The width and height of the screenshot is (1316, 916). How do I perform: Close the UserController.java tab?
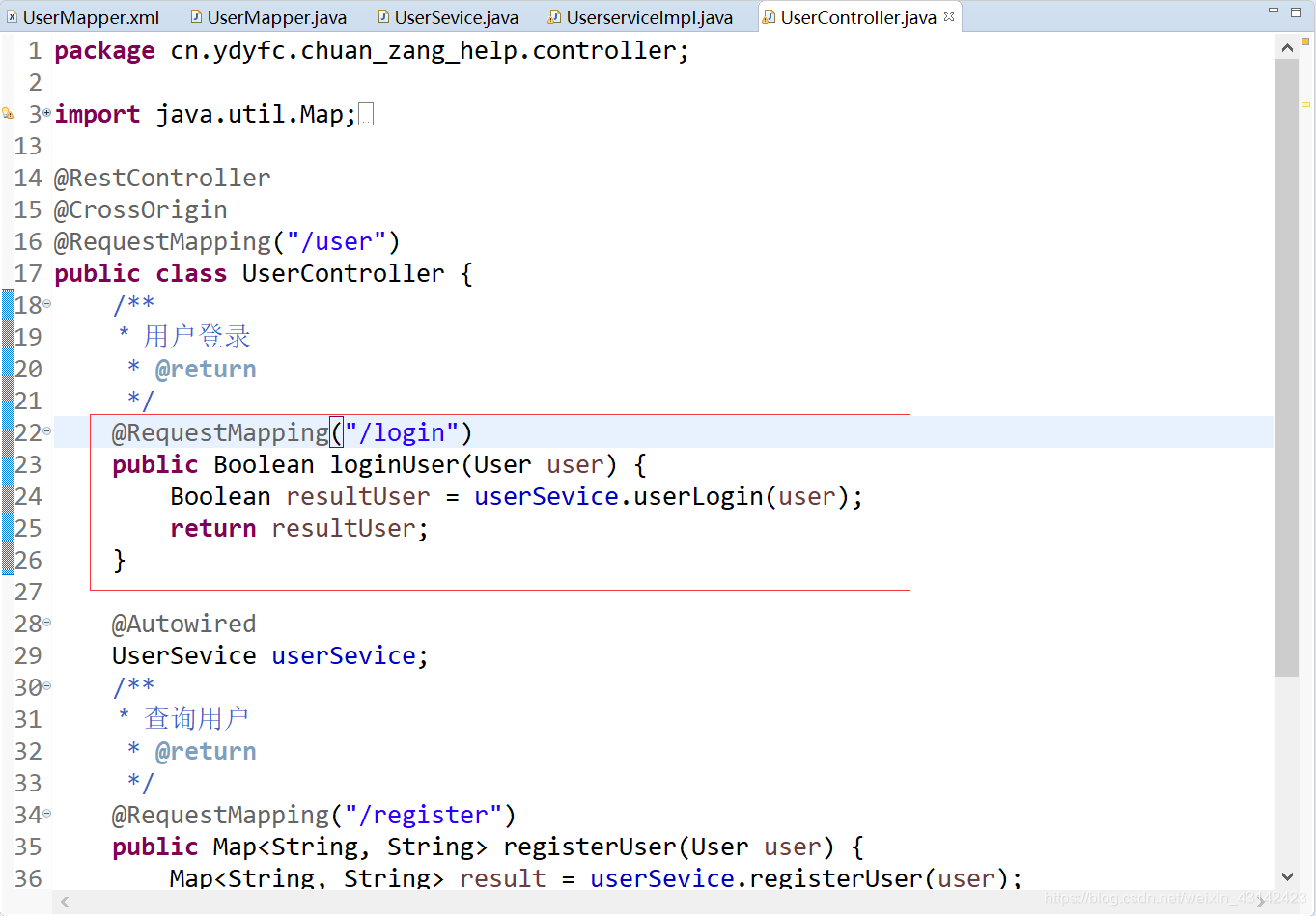(x=949, y=16)
